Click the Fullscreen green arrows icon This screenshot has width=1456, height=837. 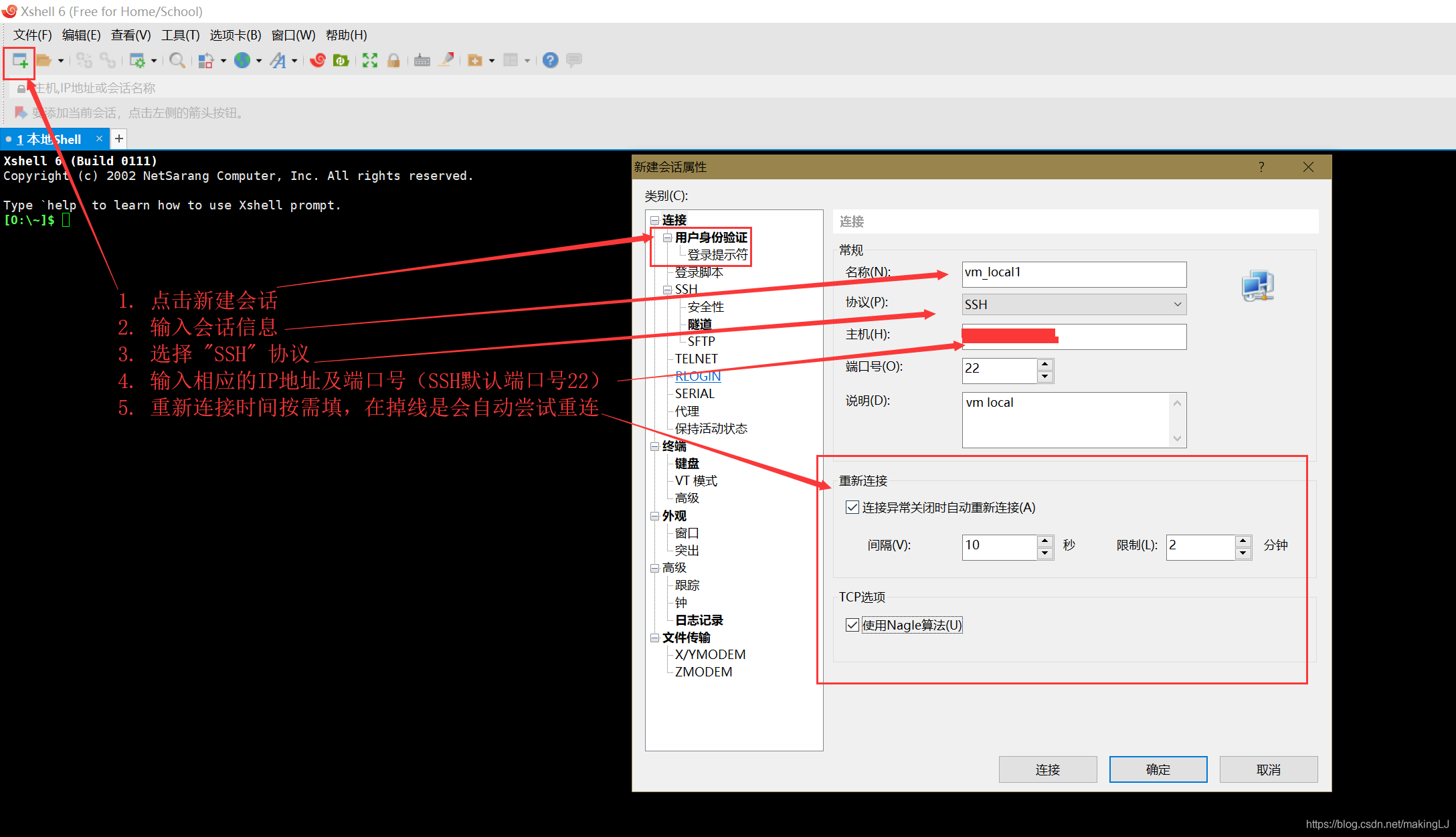[369, 61]
